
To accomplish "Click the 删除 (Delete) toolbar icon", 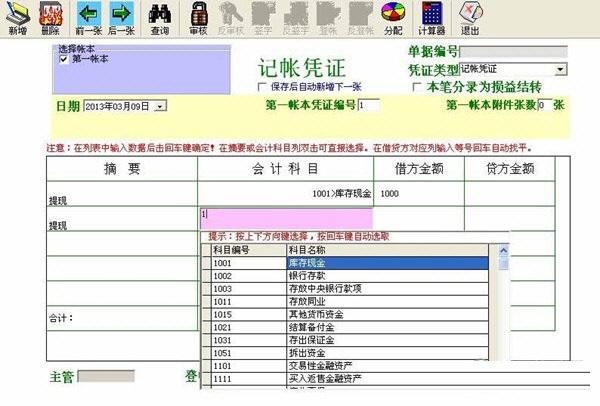I will pos(50,17).
